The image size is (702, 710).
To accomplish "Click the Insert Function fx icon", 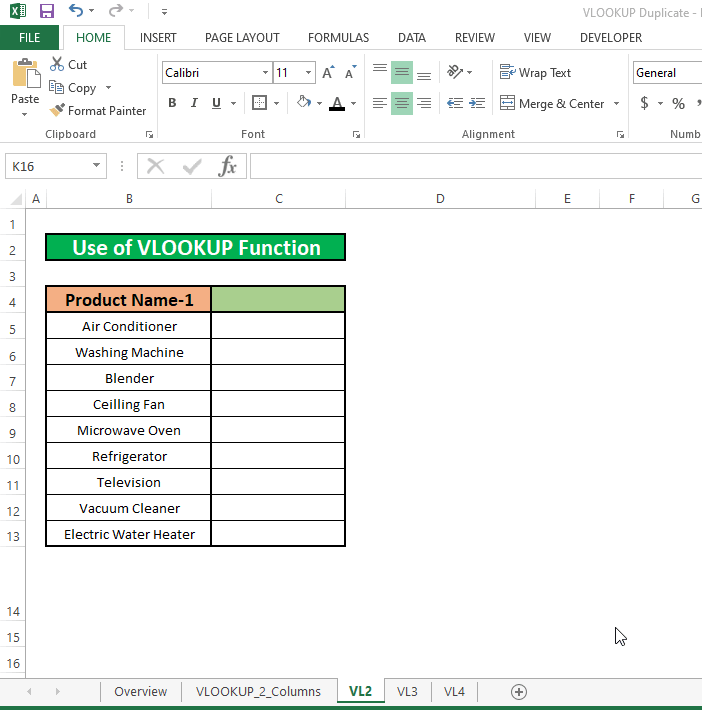I will point(227,166).
